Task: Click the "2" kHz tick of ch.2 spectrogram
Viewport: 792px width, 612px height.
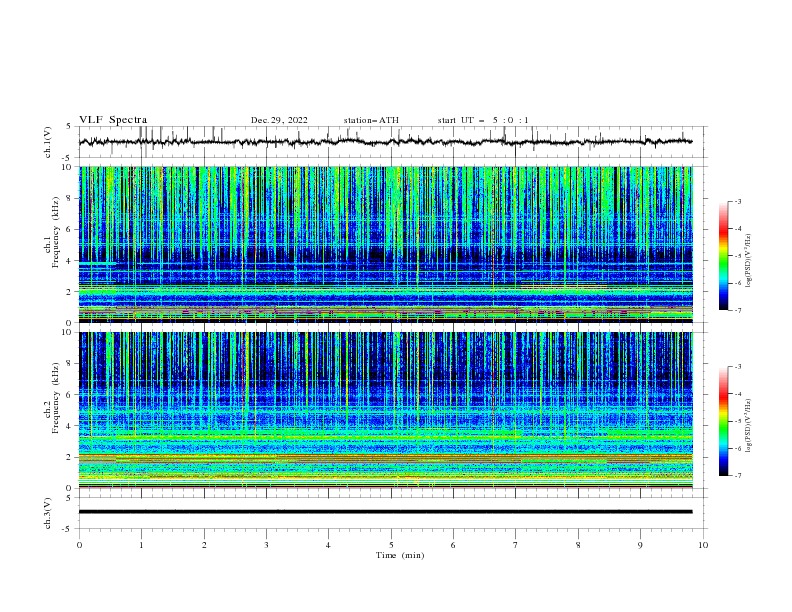Action: (x=69, y=457)
